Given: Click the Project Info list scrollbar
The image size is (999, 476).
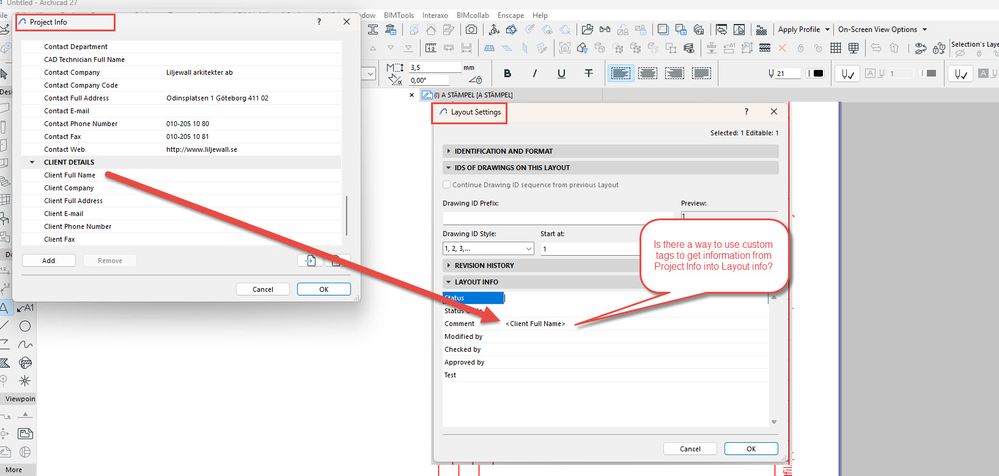Looking at the screenshot, I should tap(347, 215).
